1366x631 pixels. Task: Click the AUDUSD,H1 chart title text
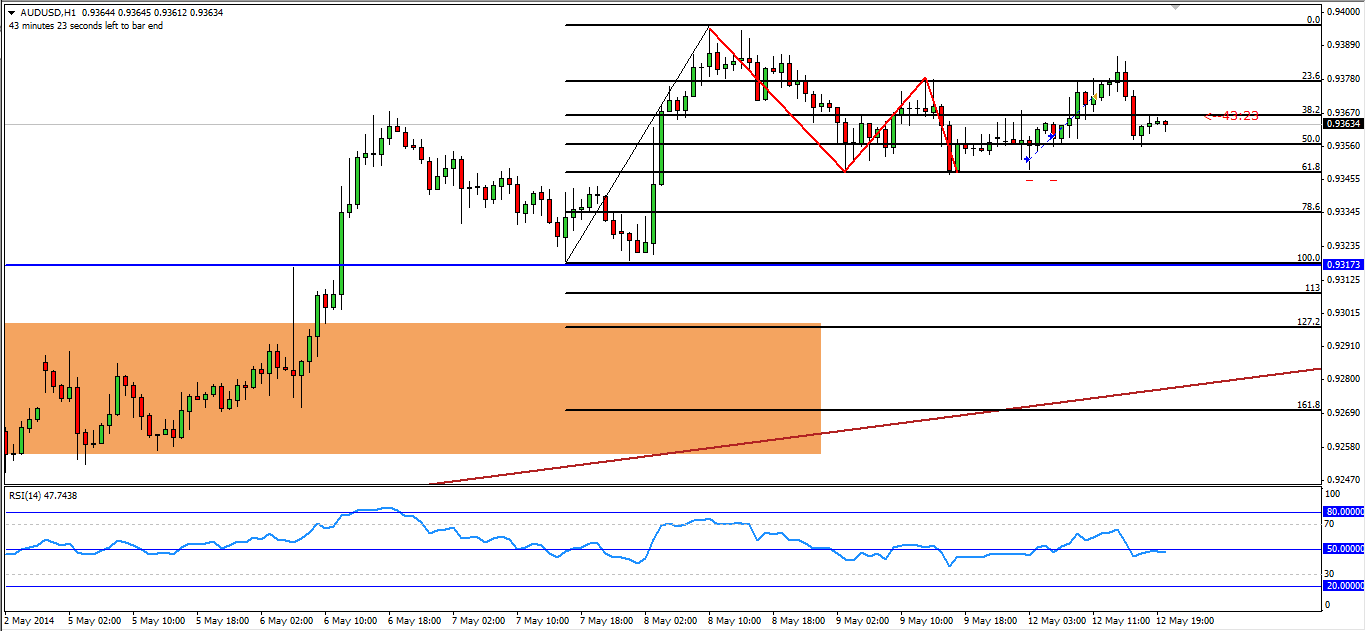46,13
